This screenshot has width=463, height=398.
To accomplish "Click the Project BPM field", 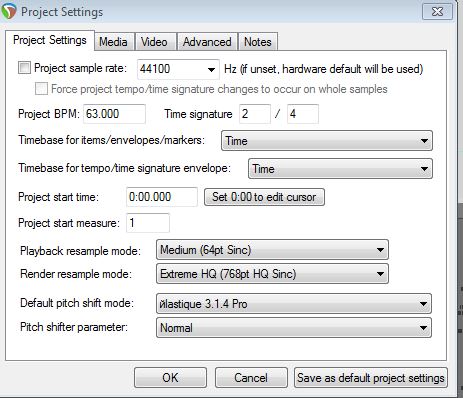I will pos(114,114).
